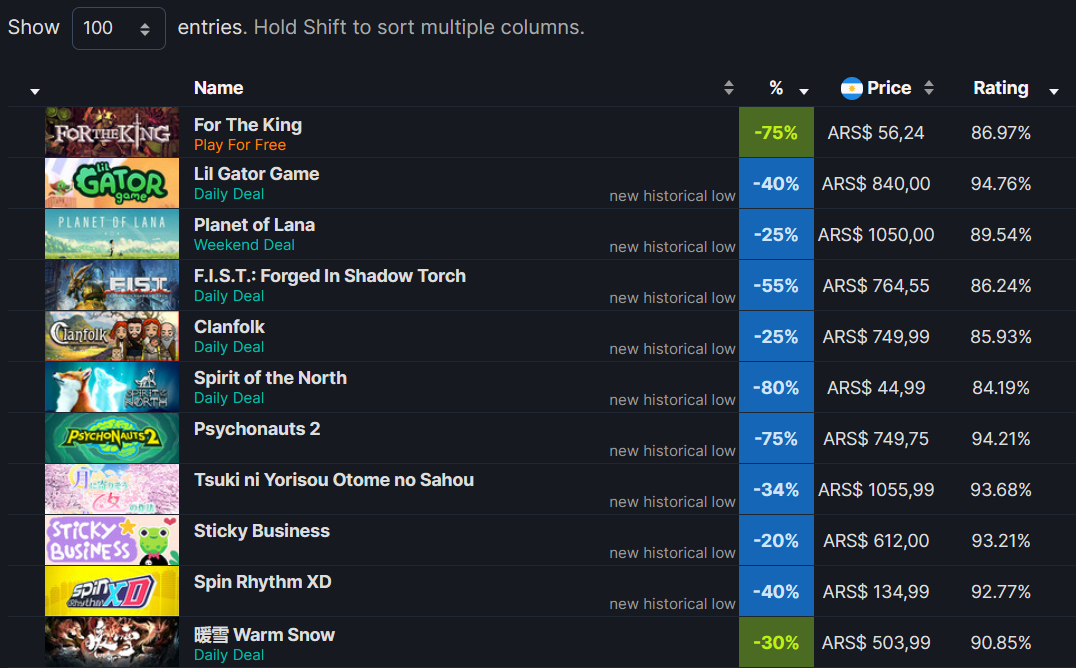Sort by Rating column arrow
Viewport: 1076px width, 668px height.
click(x=1053, y=91)
